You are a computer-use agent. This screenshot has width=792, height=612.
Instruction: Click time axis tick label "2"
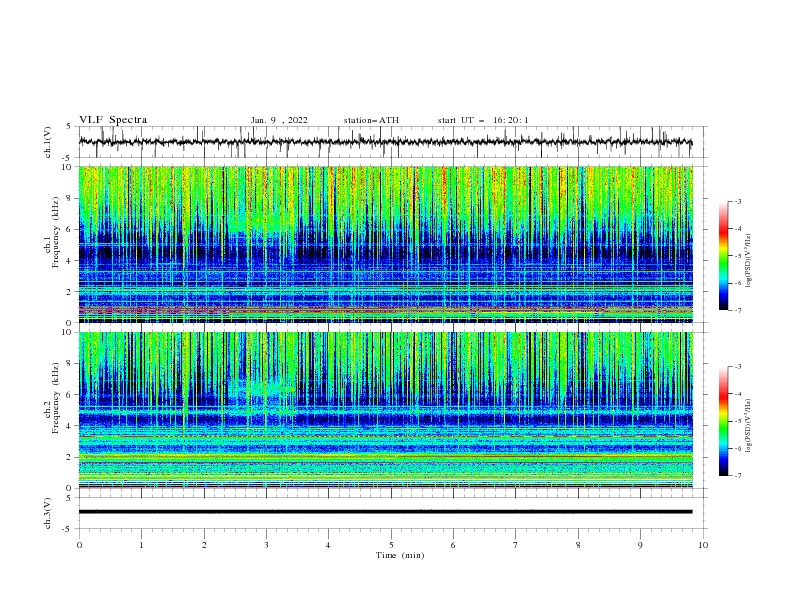(204, 545)
